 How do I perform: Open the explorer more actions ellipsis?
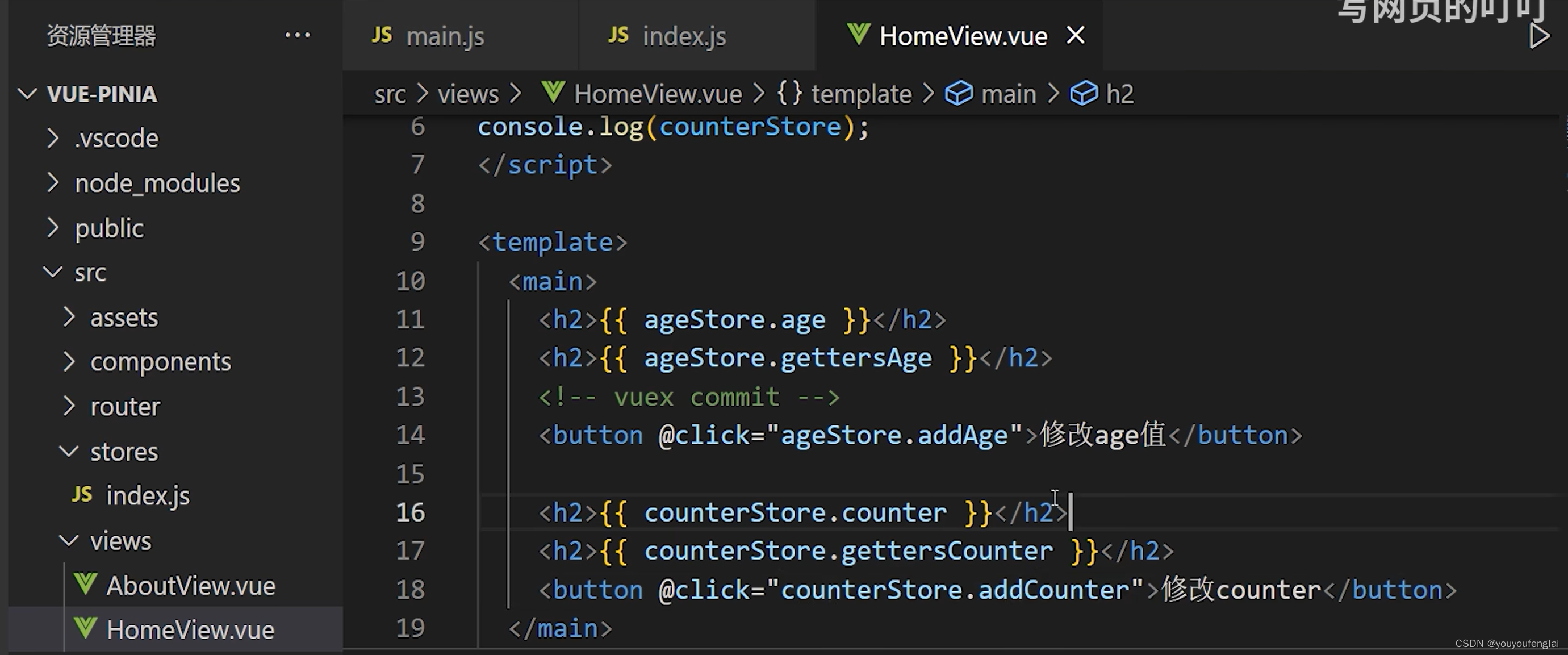coord(298,35)
